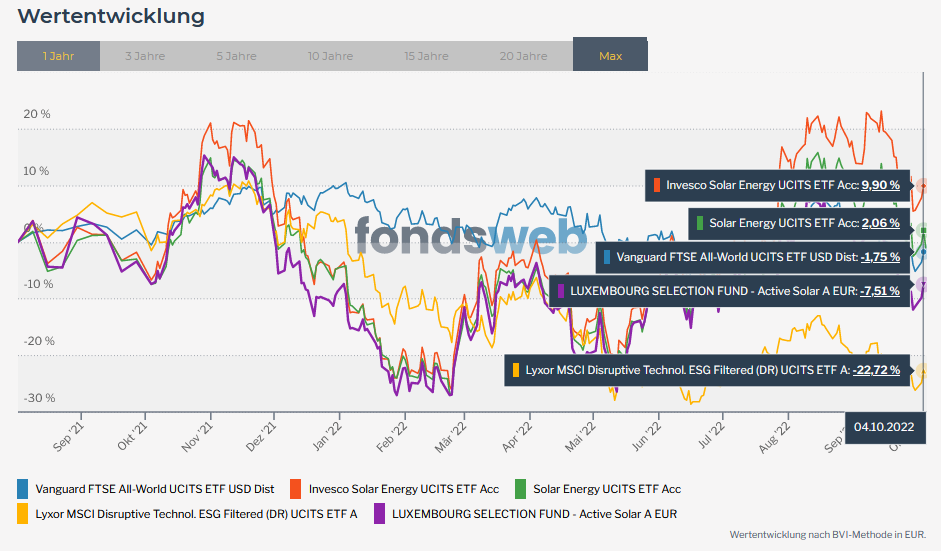Image resolution: width=941 pixels, height=551 pixels.
Task: Select the 1 Jahr time range tab
Action: pos(58,56)
